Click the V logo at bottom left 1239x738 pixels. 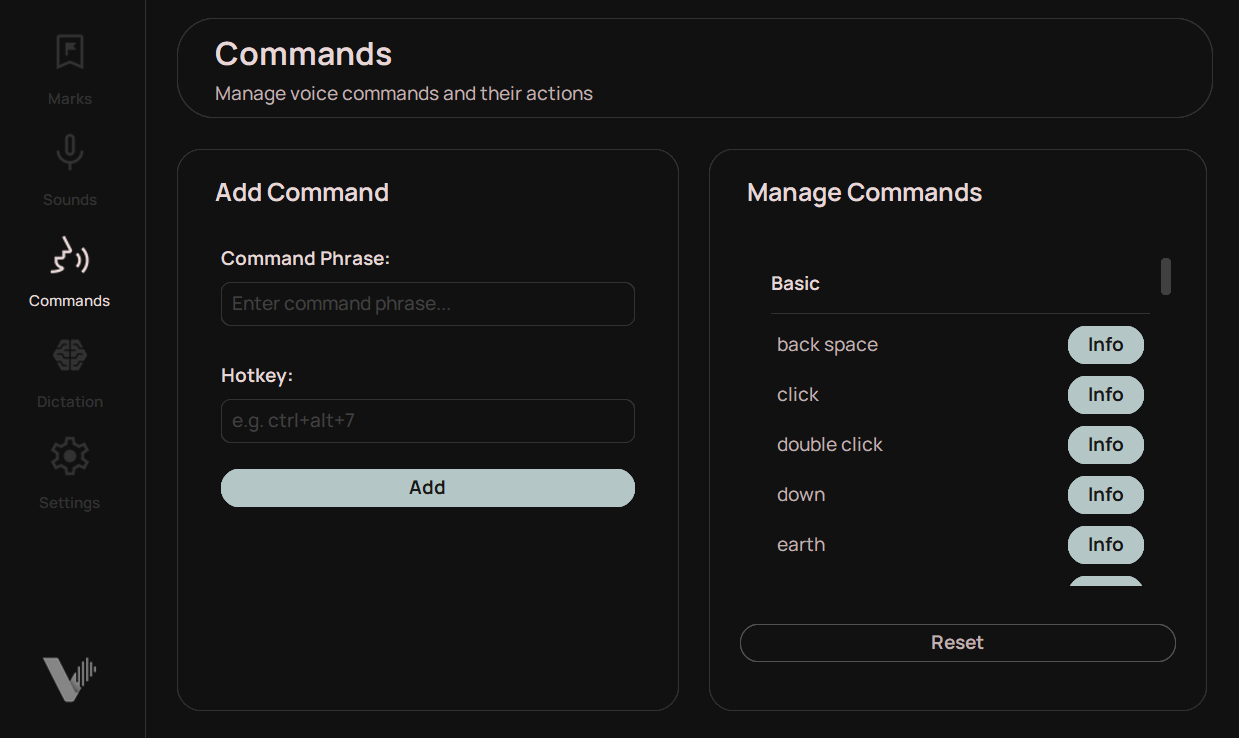69,677
